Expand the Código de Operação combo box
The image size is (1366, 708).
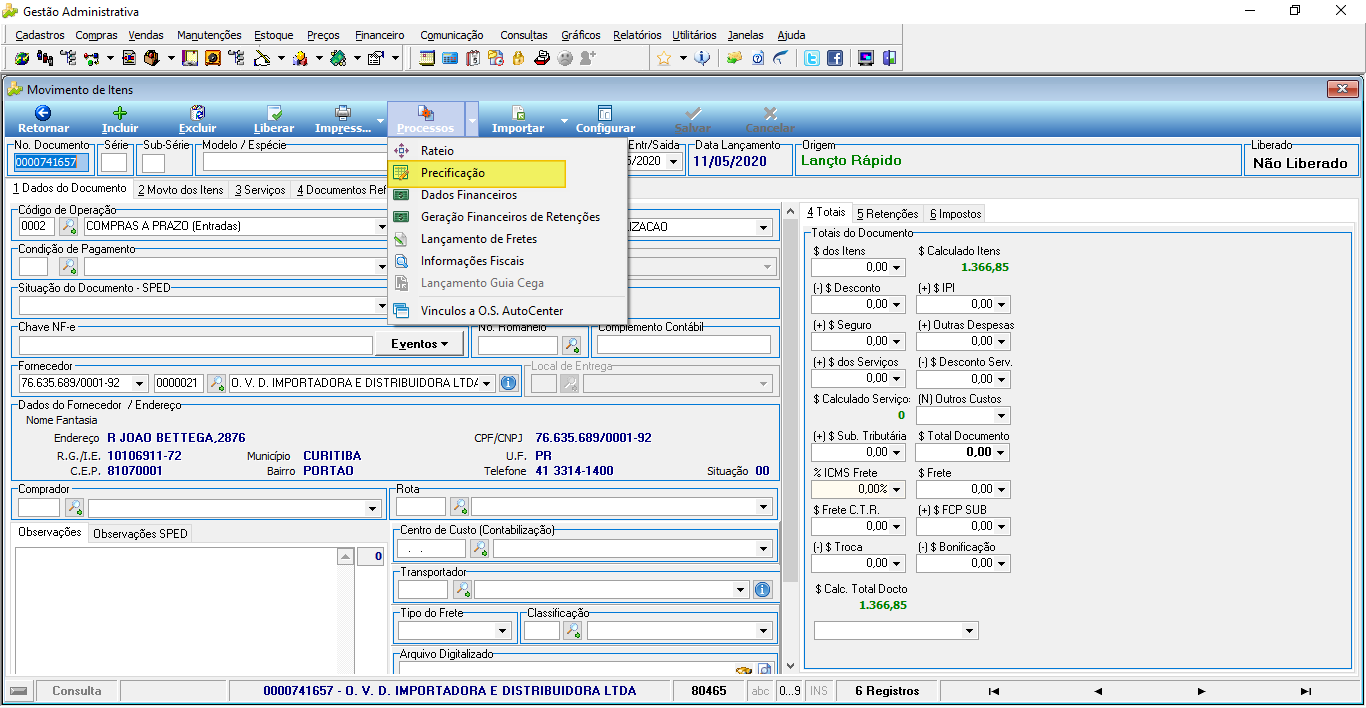click(x=381, y=227)
